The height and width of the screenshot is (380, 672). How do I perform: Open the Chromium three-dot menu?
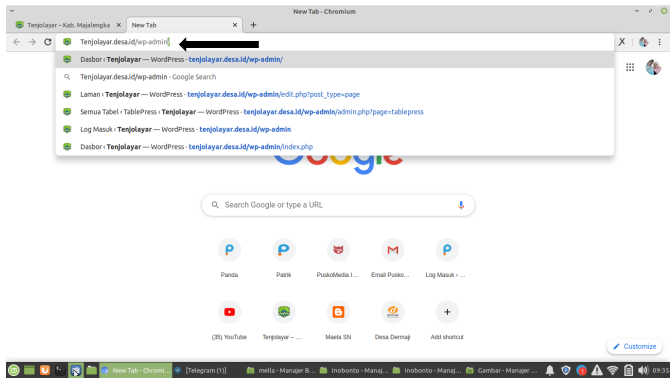click(660, 42)
